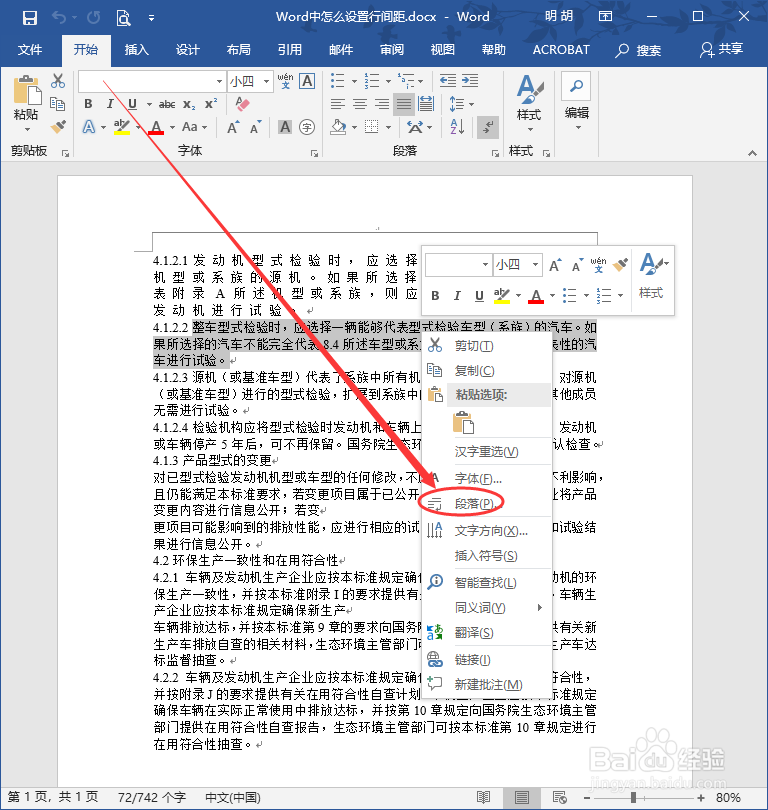The height and width of the screenshot is (810, 768).
Task: Open the Find search magnifier in the Editing group
Action: click(576, 86)
